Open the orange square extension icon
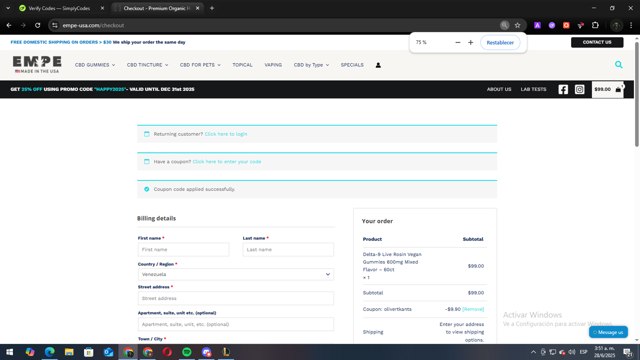 [566, 25]
